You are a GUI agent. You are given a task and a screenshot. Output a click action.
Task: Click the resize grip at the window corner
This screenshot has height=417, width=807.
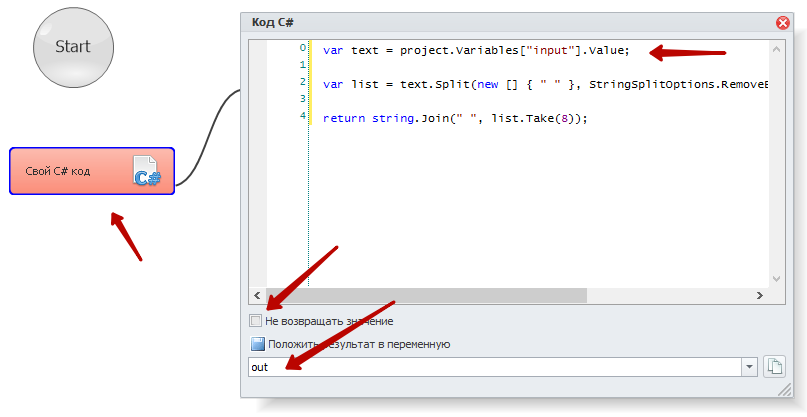tap(785, 390)
